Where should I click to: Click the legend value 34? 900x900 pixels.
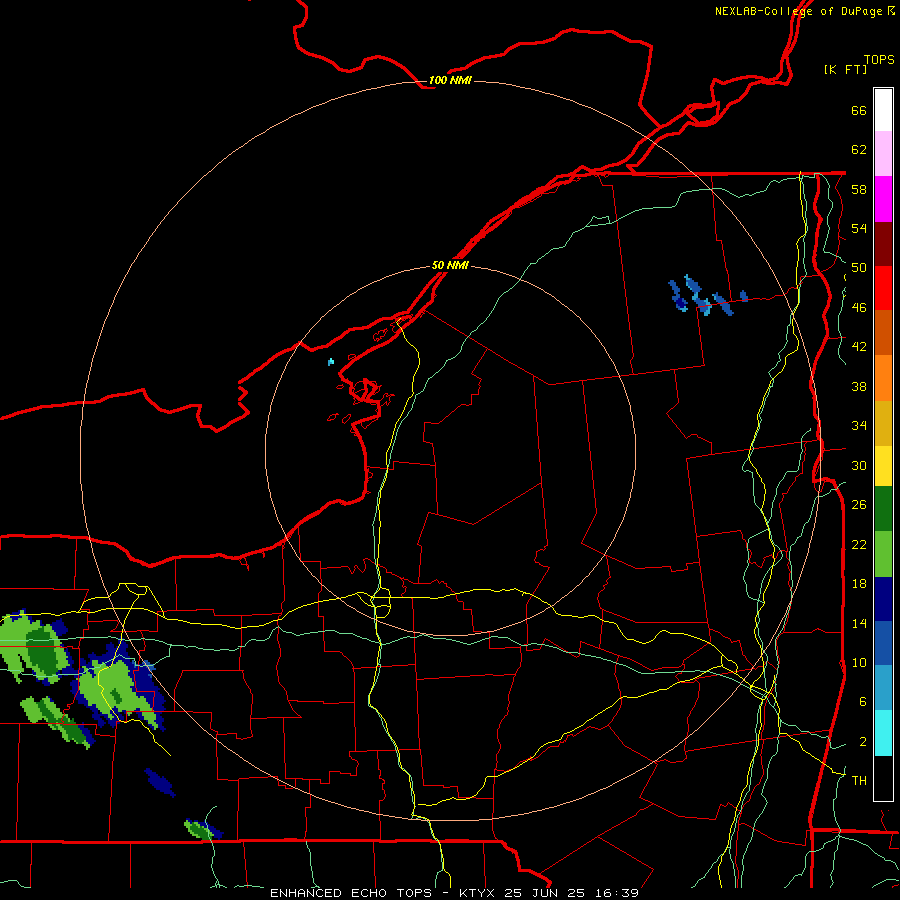pyautogui.click(x=859, y=426)
